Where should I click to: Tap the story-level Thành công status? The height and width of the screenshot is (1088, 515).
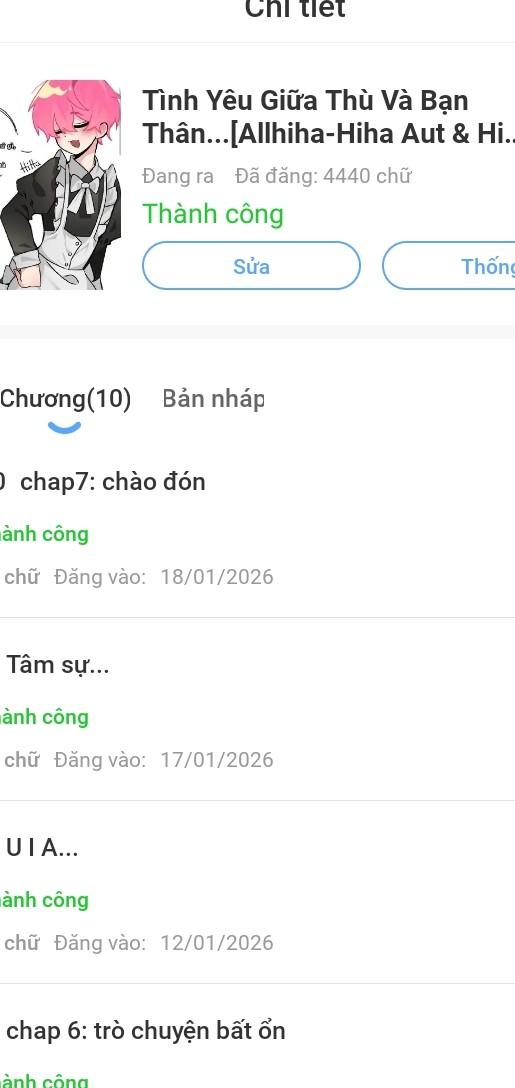coord(213,214)
